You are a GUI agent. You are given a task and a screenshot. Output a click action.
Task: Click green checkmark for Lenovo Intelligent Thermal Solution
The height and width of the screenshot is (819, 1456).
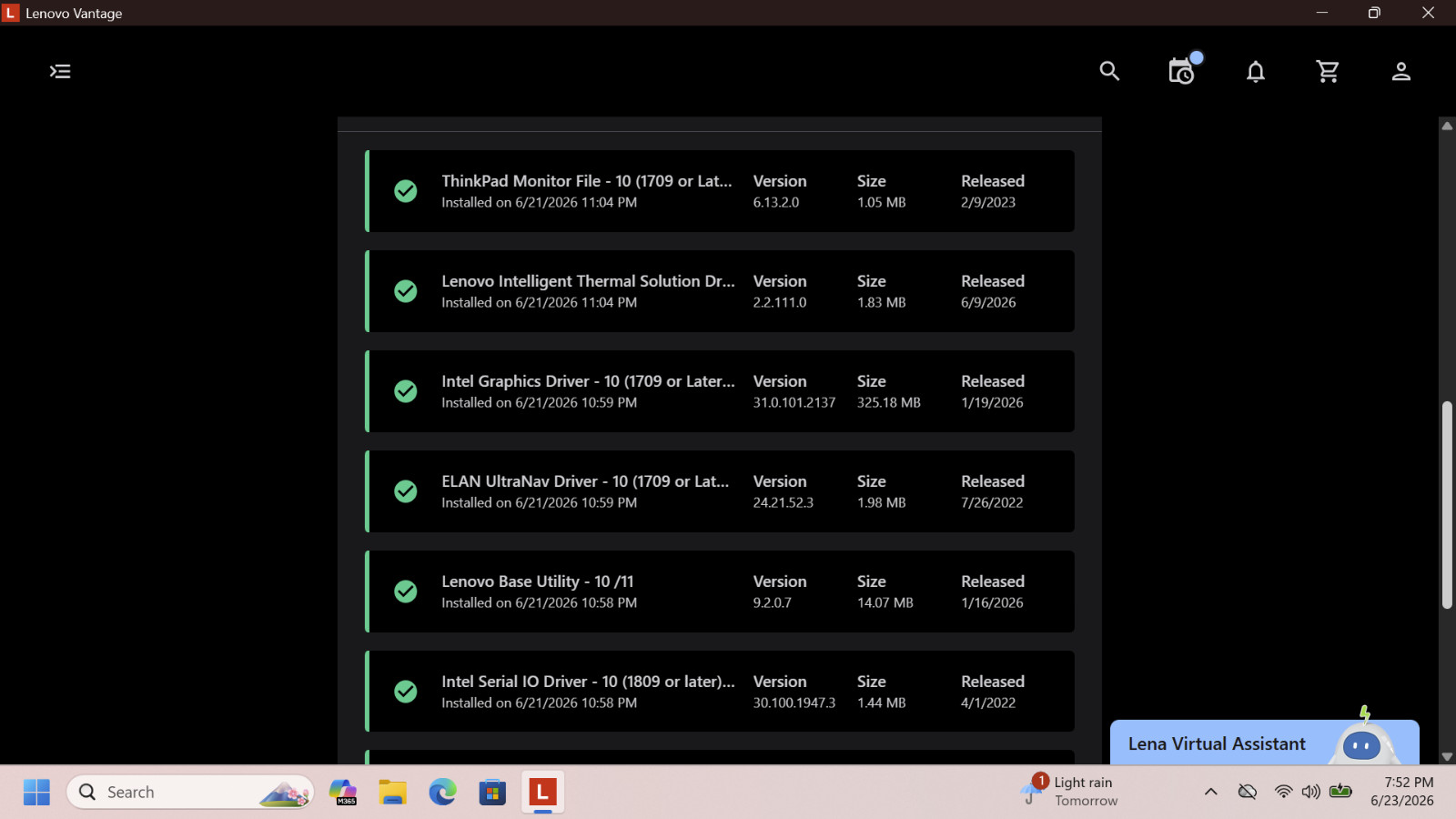click(x=406, y=291)
